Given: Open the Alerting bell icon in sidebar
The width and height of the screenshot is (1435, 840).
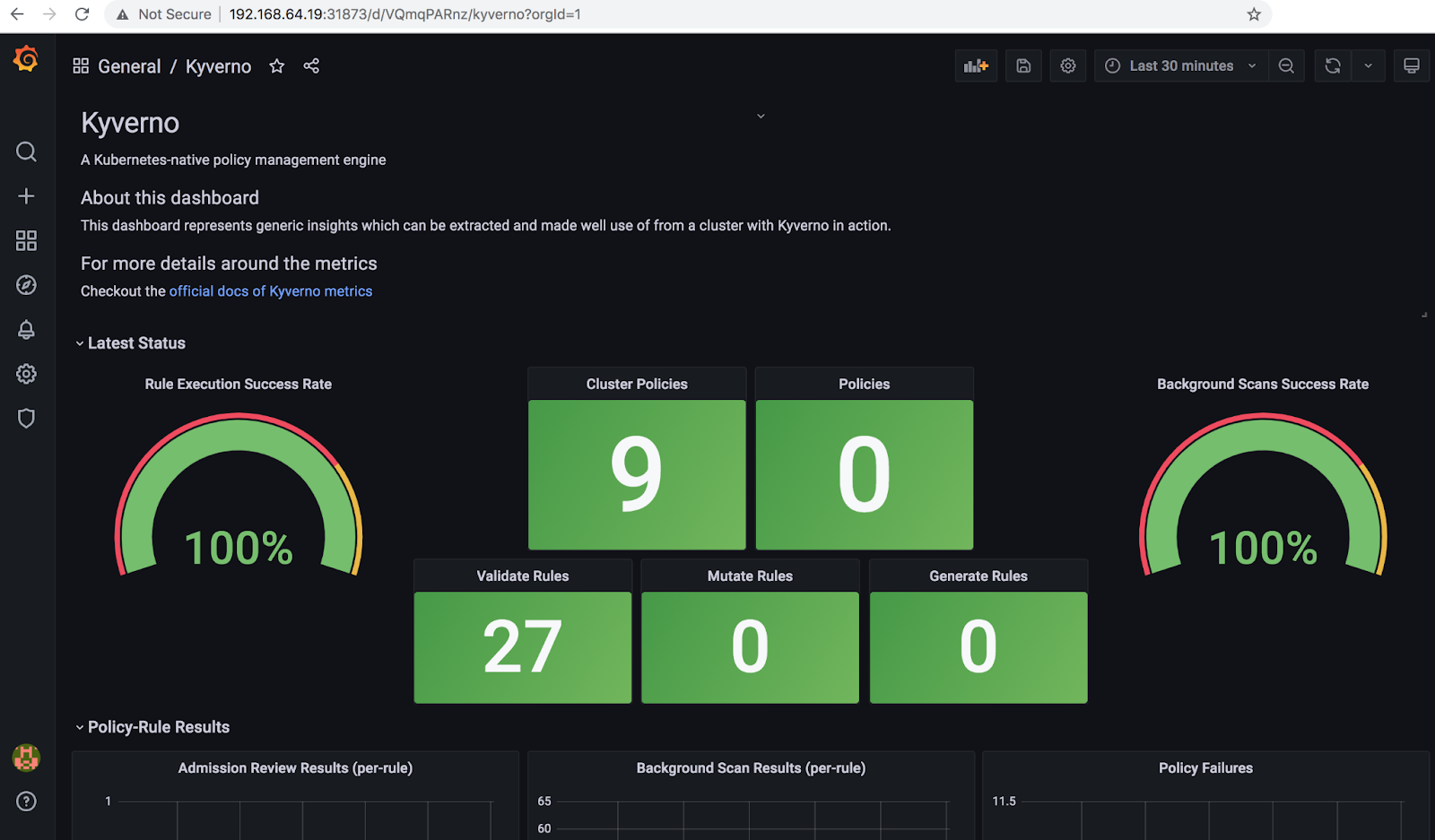Looking at the screenshot, I should 26,330.
